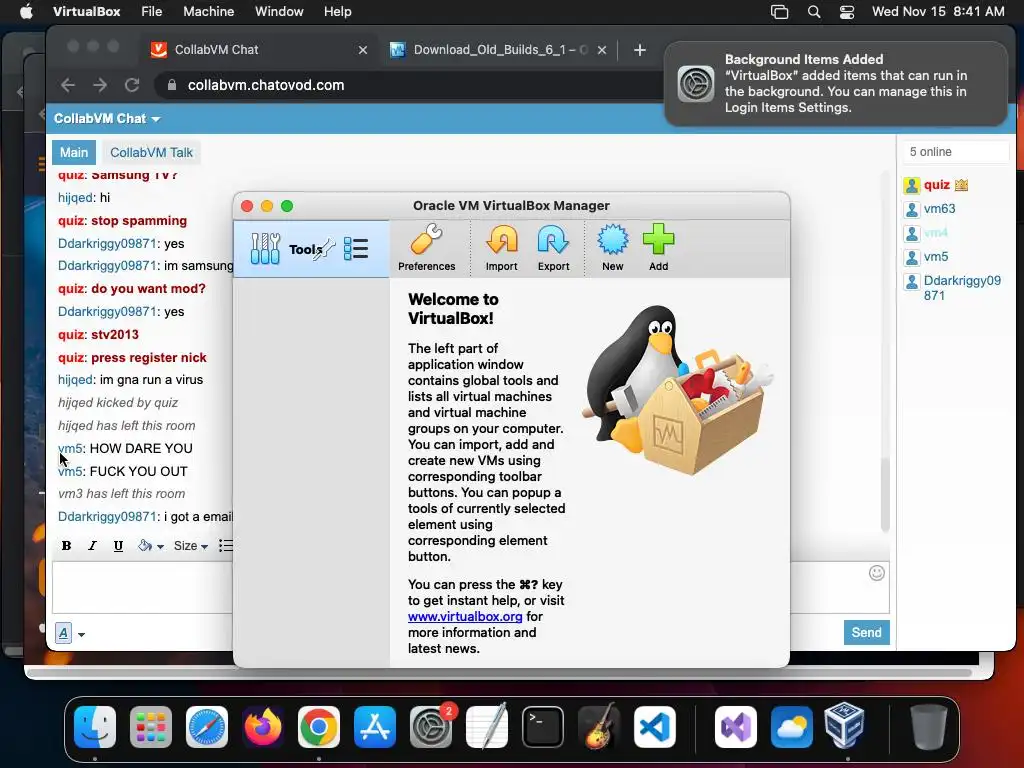Click the screen mirroring icon in menu bar

tap(779, 12)
